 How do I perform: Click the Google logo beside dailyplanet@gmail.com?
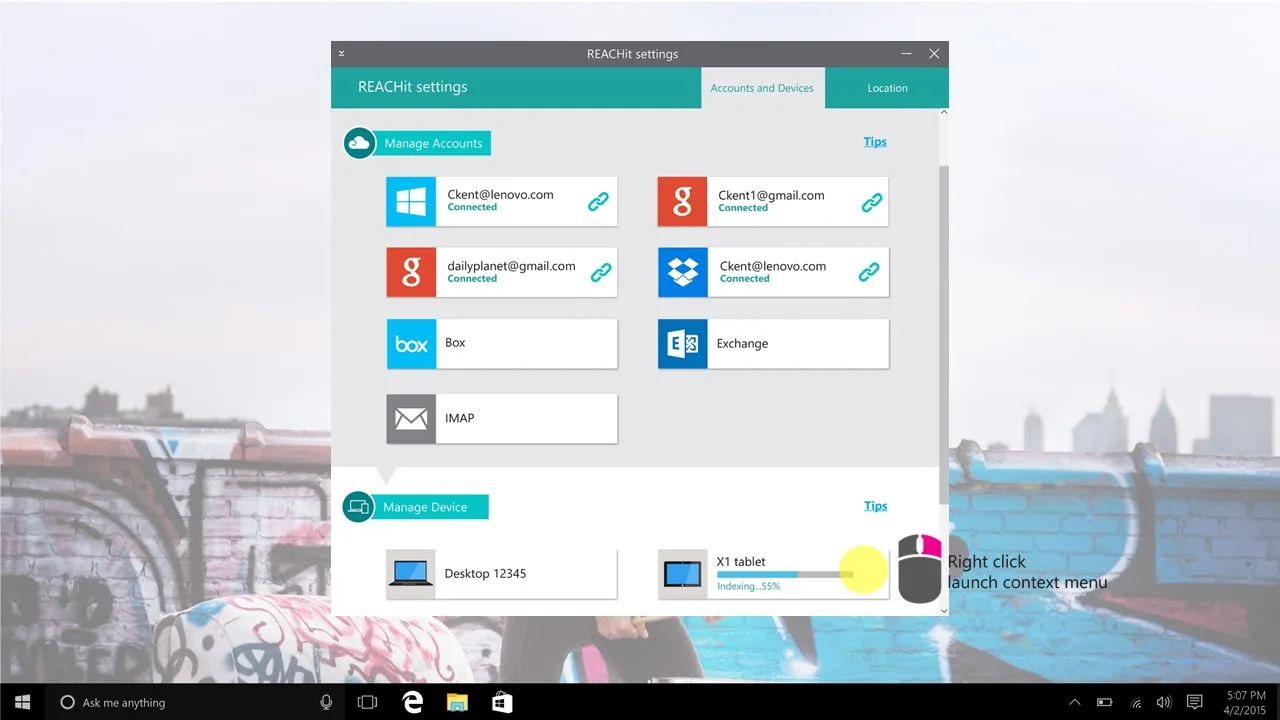[x=411, y=273]
